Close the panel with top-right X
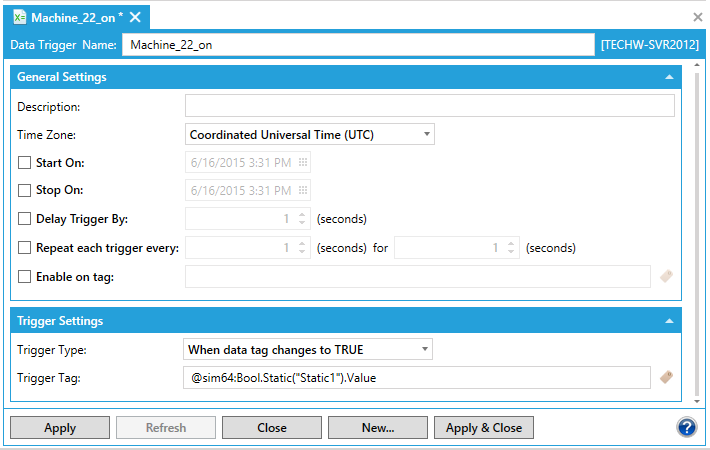Viewport: 710px width, 450px height. [697, 17]
